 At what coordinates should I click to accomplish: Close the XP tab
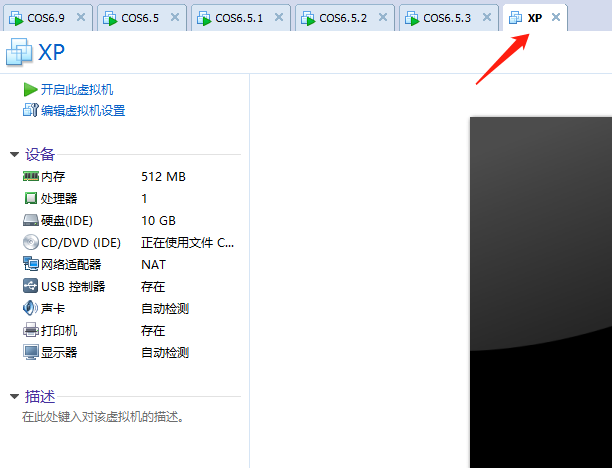click(x=556, y=17)
